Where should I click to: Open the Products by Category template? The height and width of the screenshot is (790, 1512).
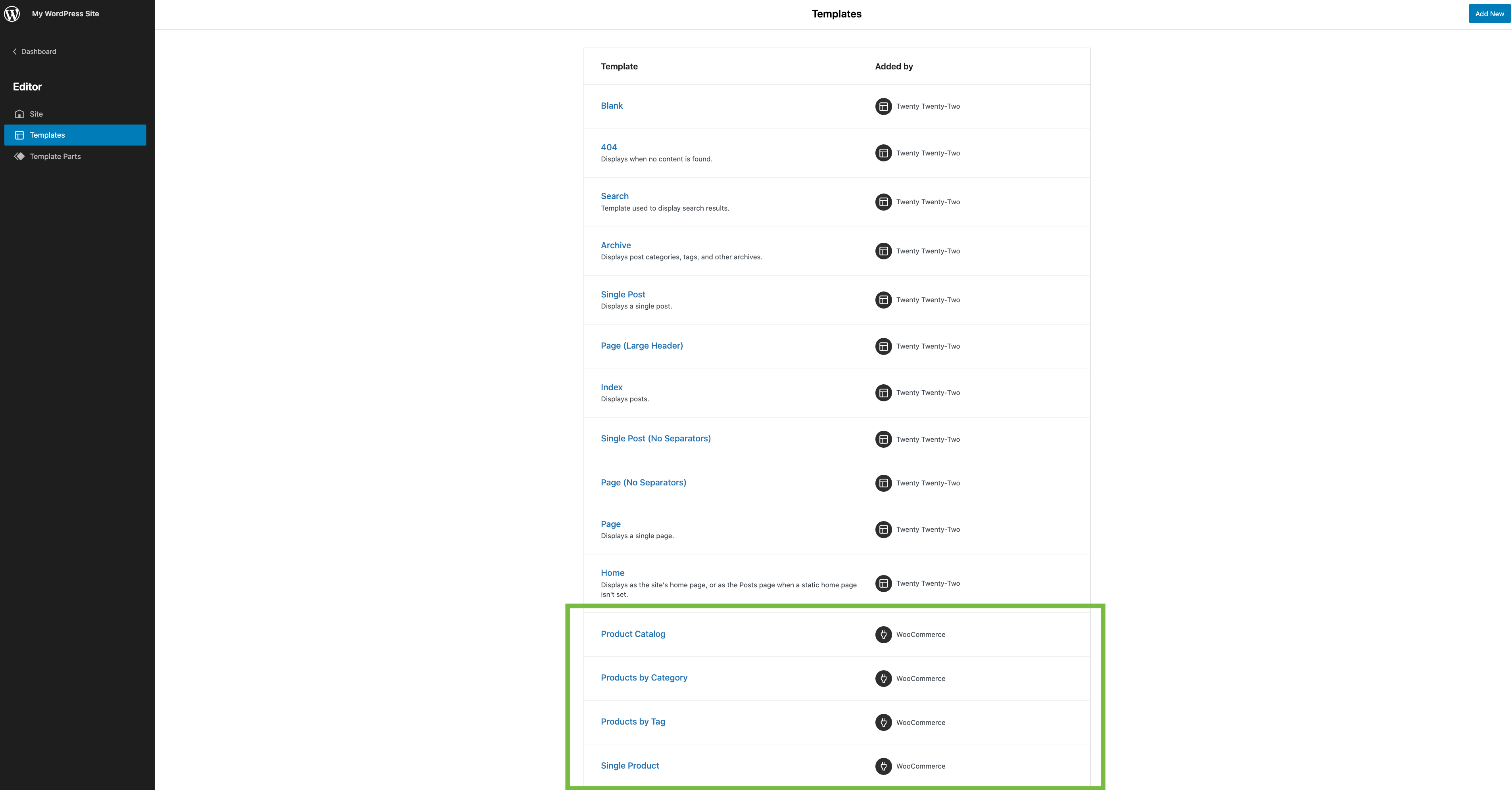pos(644,677)
